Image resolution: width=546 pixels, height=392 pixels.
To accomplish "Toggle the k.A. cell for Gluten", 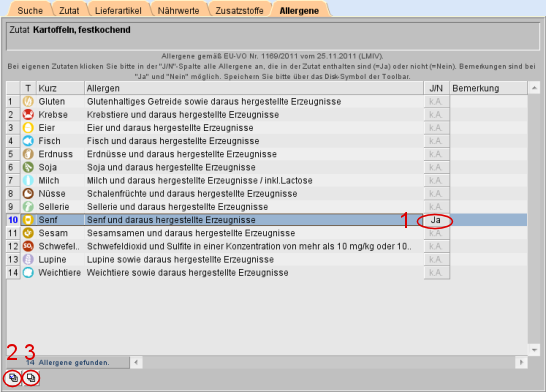I will [x=436, y=102].
